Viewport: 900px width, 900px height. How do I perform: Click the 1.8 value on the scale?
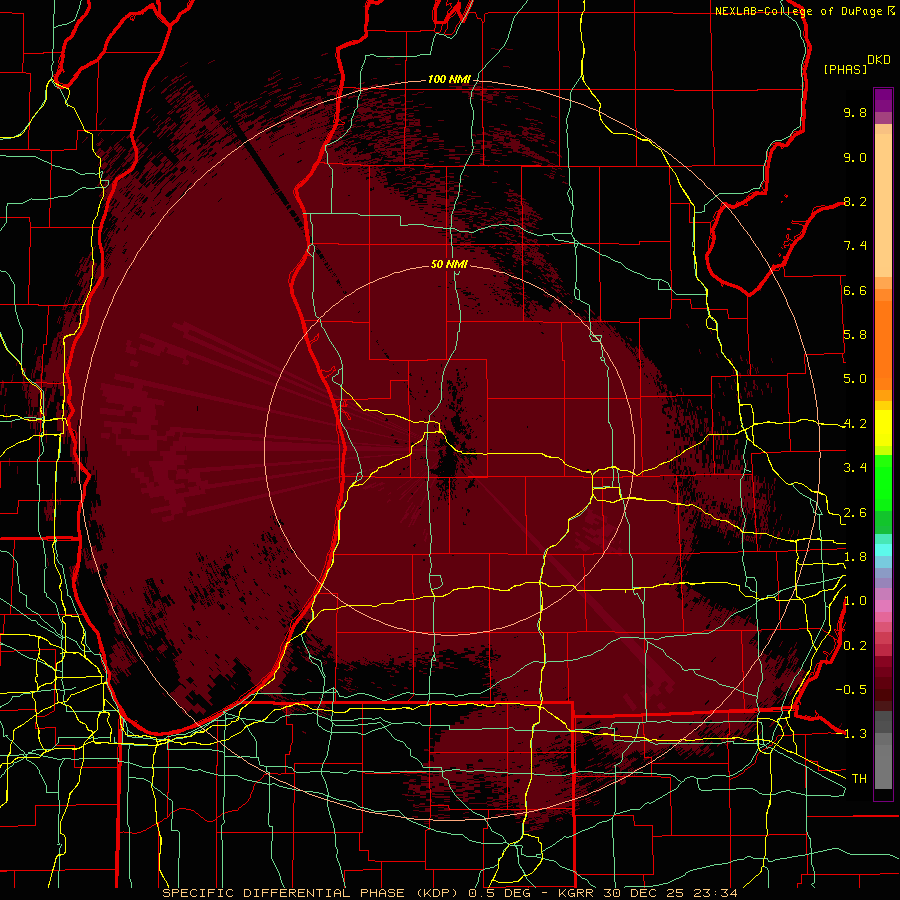pyautogui.click(x=855, y=557)
